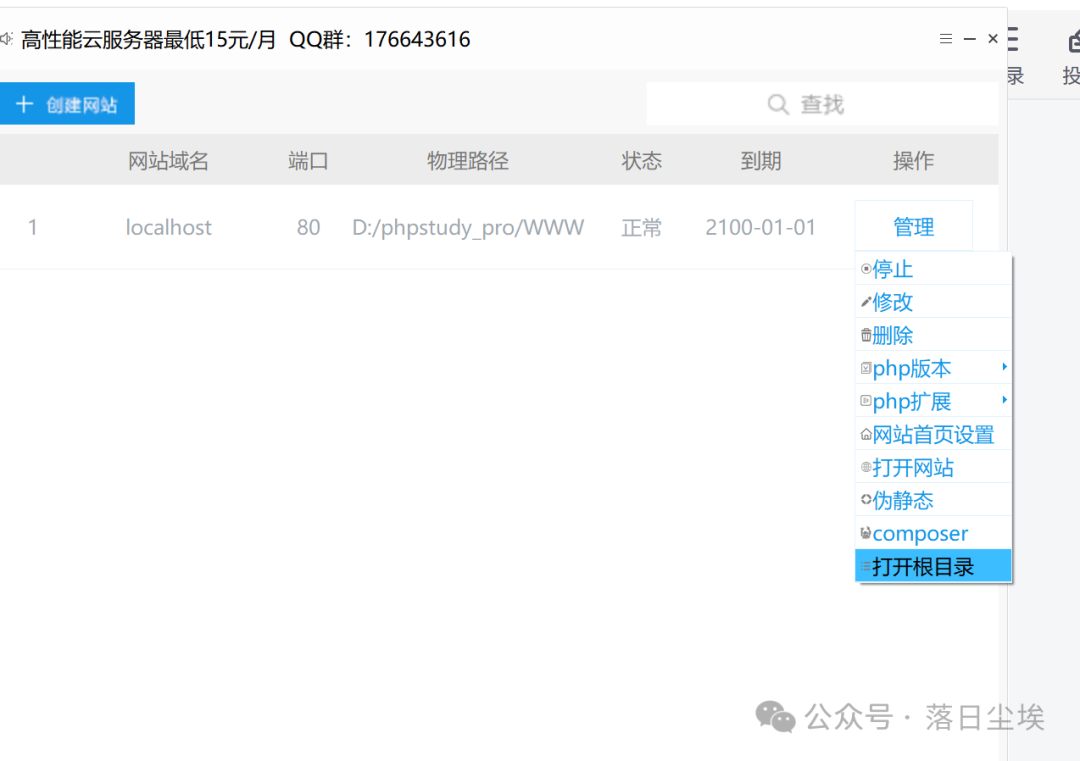Select 伪静态 menu entry
1080x761 pixels.
click(933, 500)
